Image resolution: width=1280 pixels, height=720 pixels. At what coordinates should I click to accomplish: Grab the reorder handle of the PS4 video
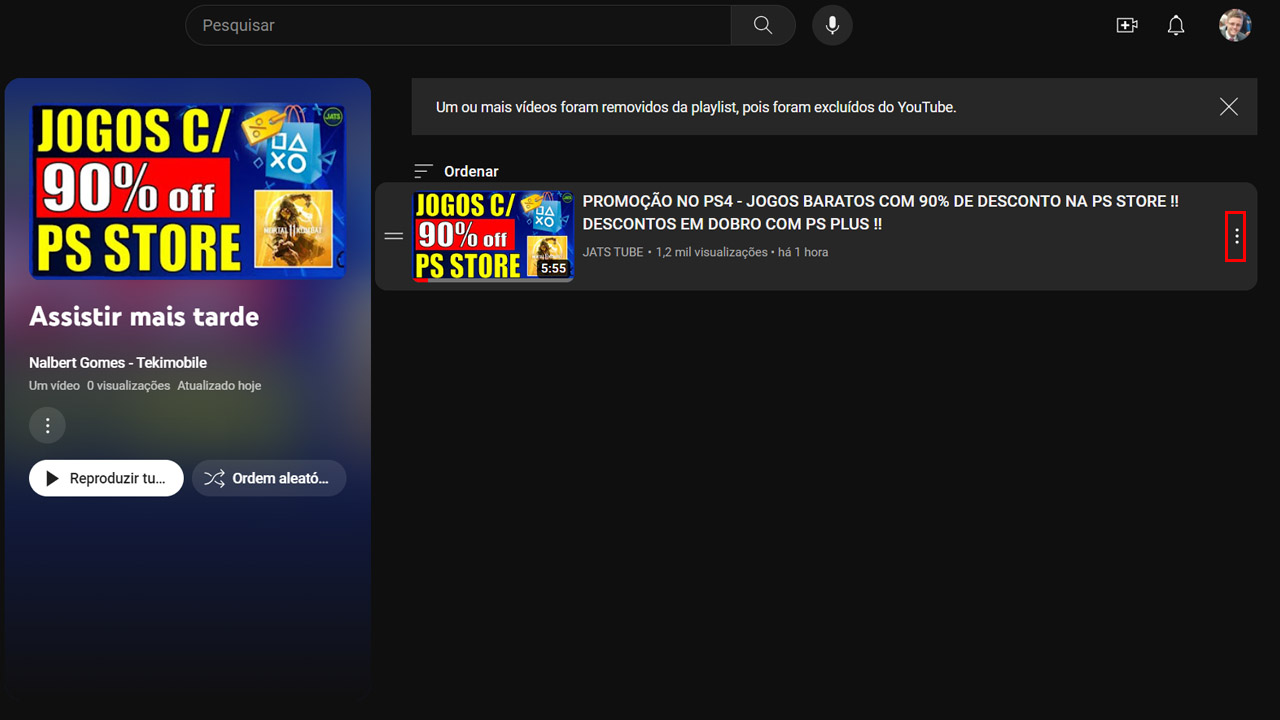394,236
